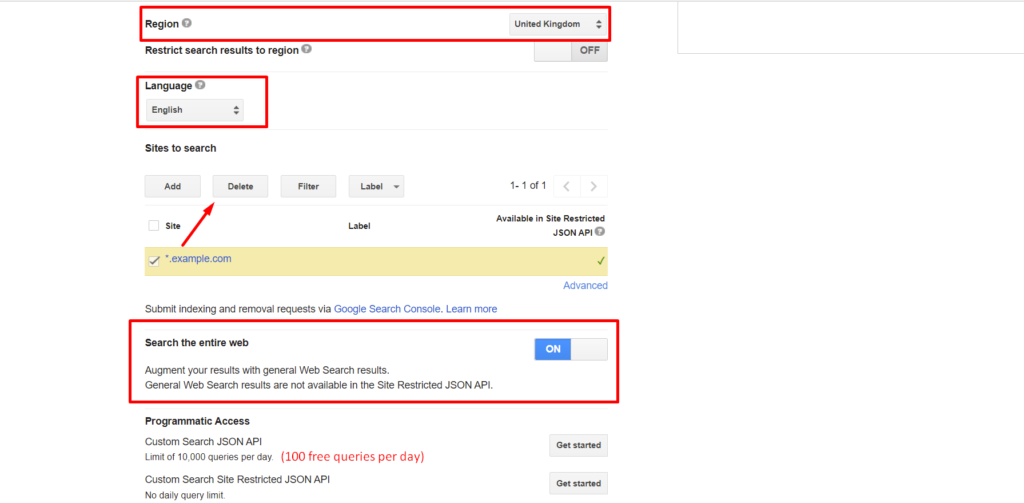1024x503 pixels.
Task: Click the green checkmark in the example.com row
Action: pos(601,261)
